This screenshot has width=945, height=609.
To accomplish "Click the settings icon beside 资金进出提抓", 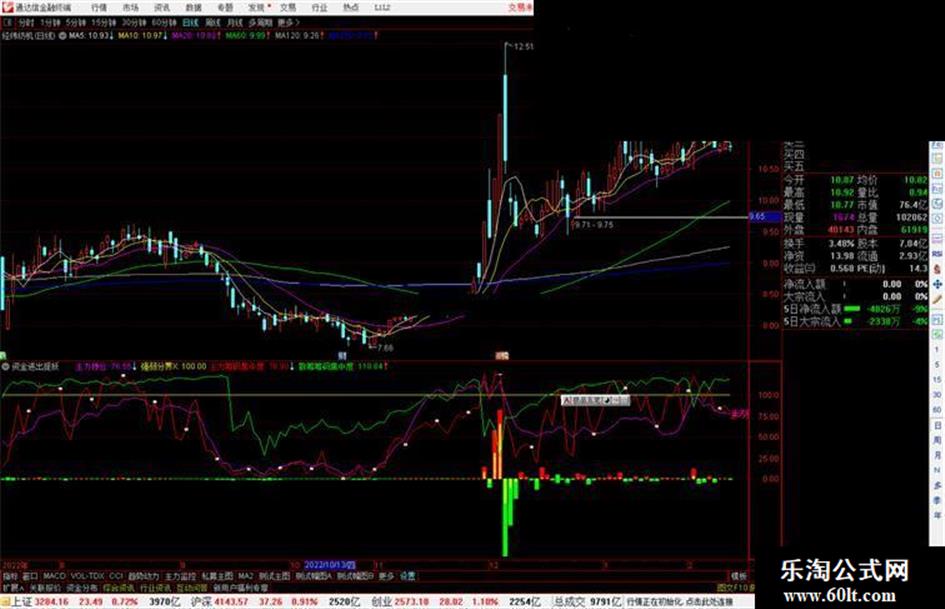I will coord(5,366).
